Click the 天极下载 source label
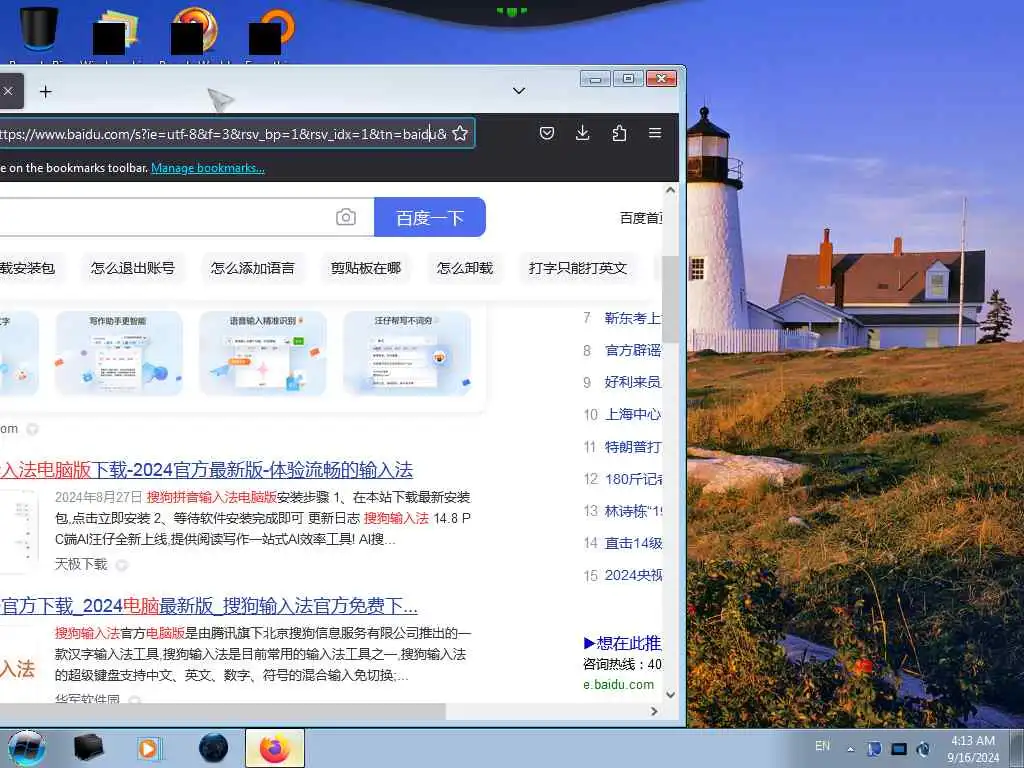This screenshot has height=768, width=1024. pos(81,564)
